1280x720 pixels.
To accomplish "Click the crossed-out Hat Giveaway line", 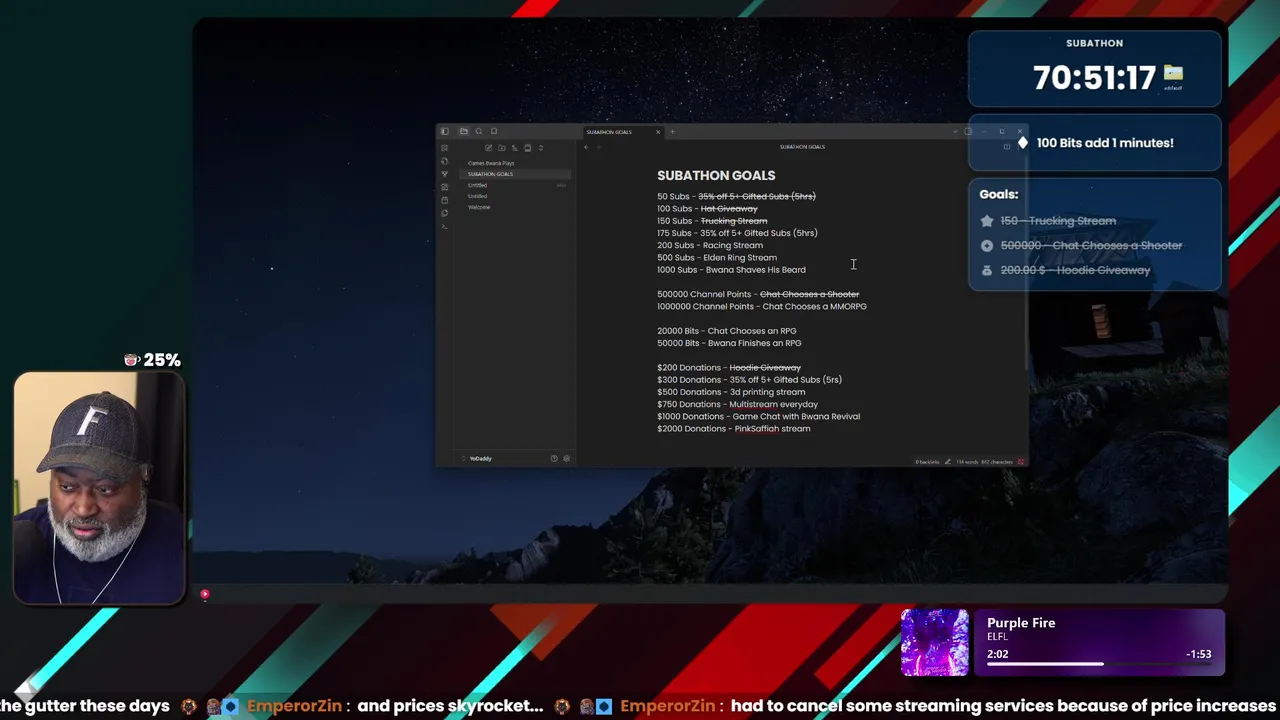I will point(707,209).
